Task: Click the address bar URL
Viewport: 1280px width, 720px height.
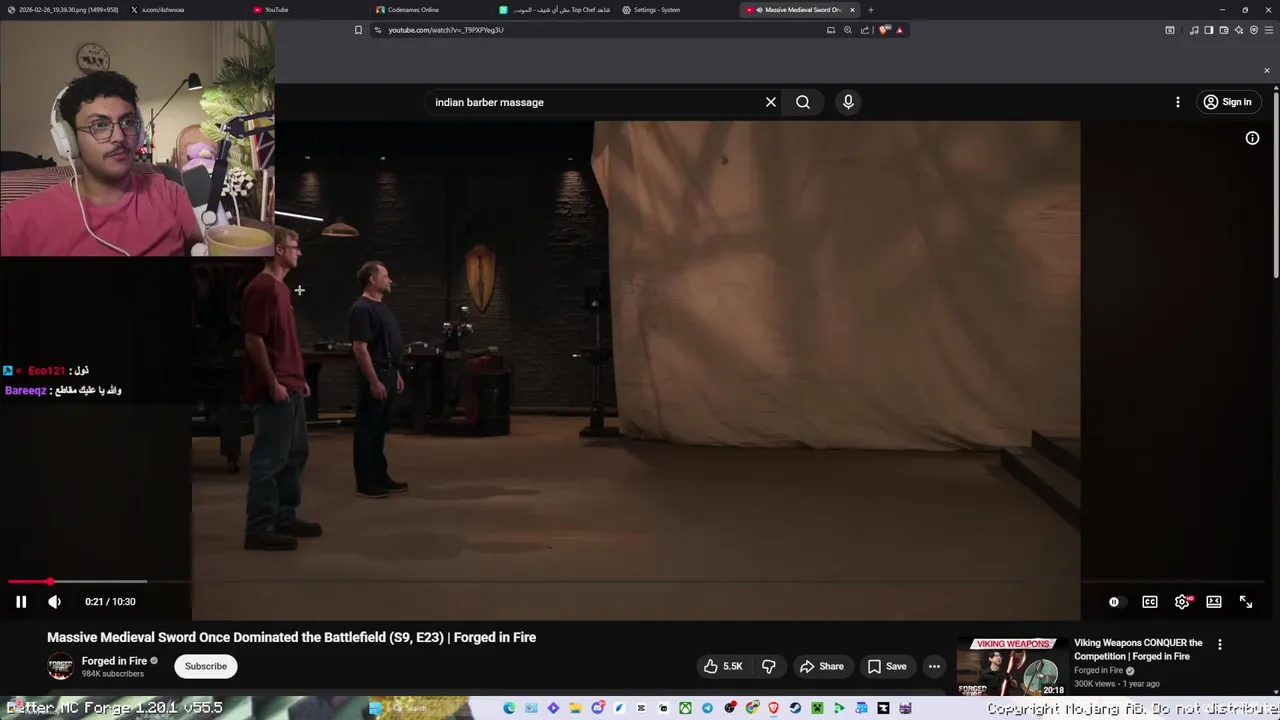Action: click(x=446, y=30)
